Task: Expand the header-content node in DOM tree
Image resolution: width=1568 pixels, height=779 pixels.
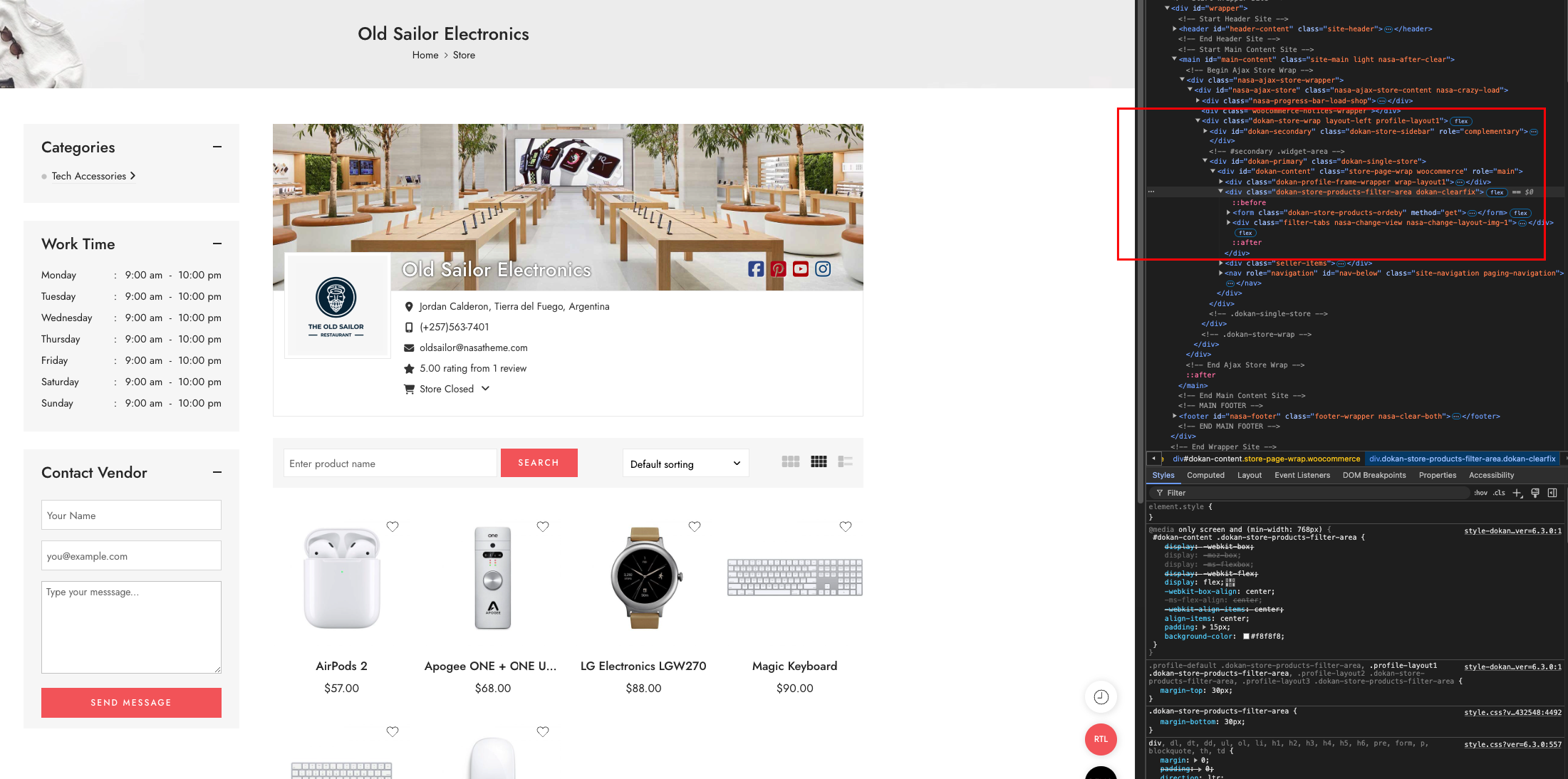Action: click(x=1175, y=29)
